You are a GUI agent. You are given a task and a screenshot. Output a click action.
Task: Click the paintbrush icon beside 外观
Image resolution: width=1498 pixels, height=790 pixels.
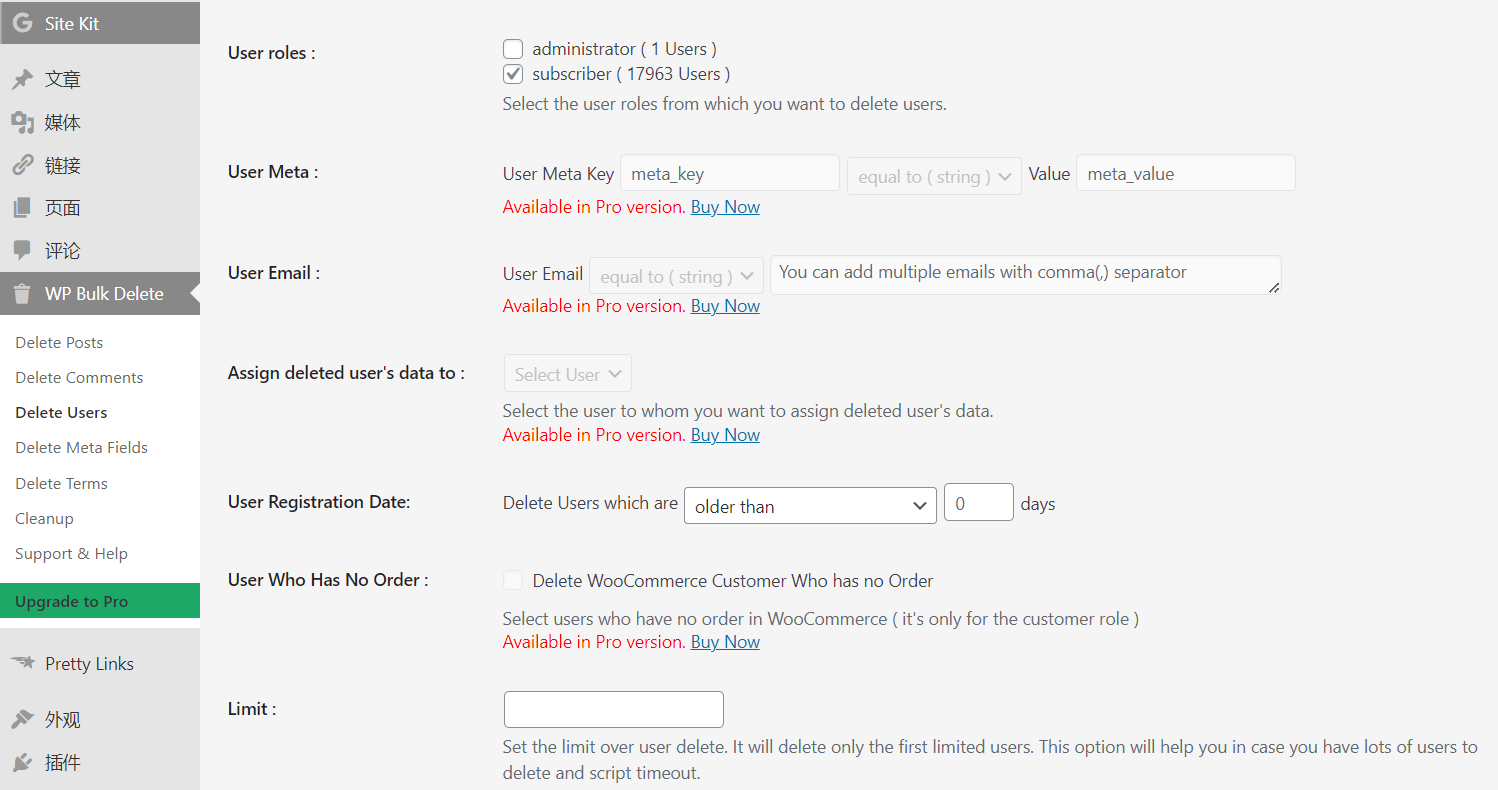[x=22, y=720]
